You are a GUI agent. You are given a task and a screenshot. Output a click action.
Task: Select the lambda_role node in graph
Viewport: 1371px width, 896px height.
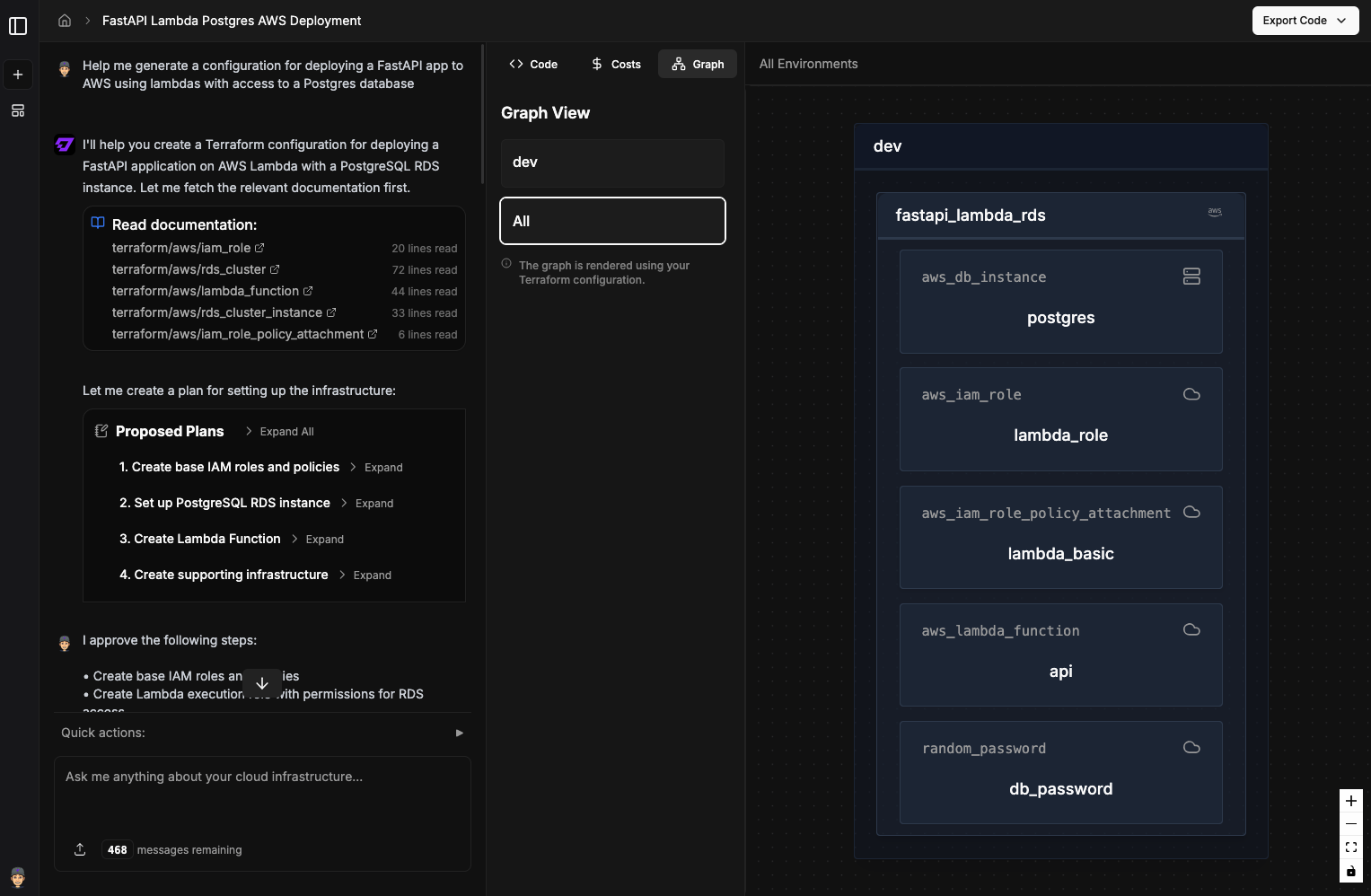pos(1061,419)
